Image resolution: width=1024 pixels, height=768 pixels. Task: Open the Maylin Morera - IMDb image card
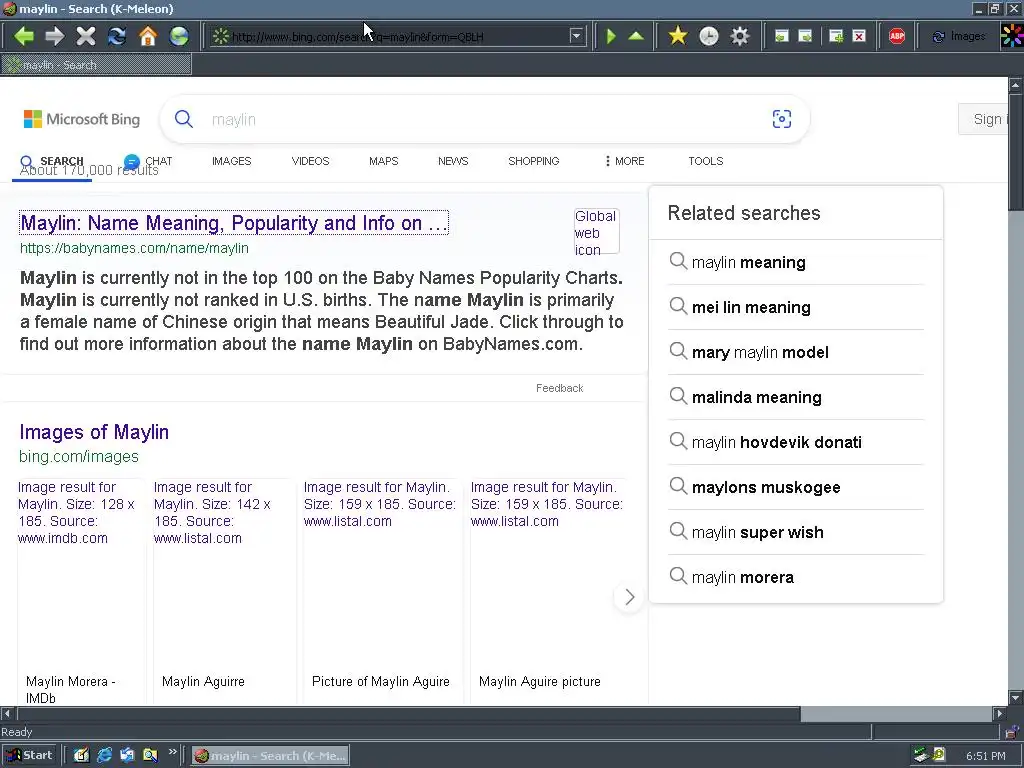82,591
